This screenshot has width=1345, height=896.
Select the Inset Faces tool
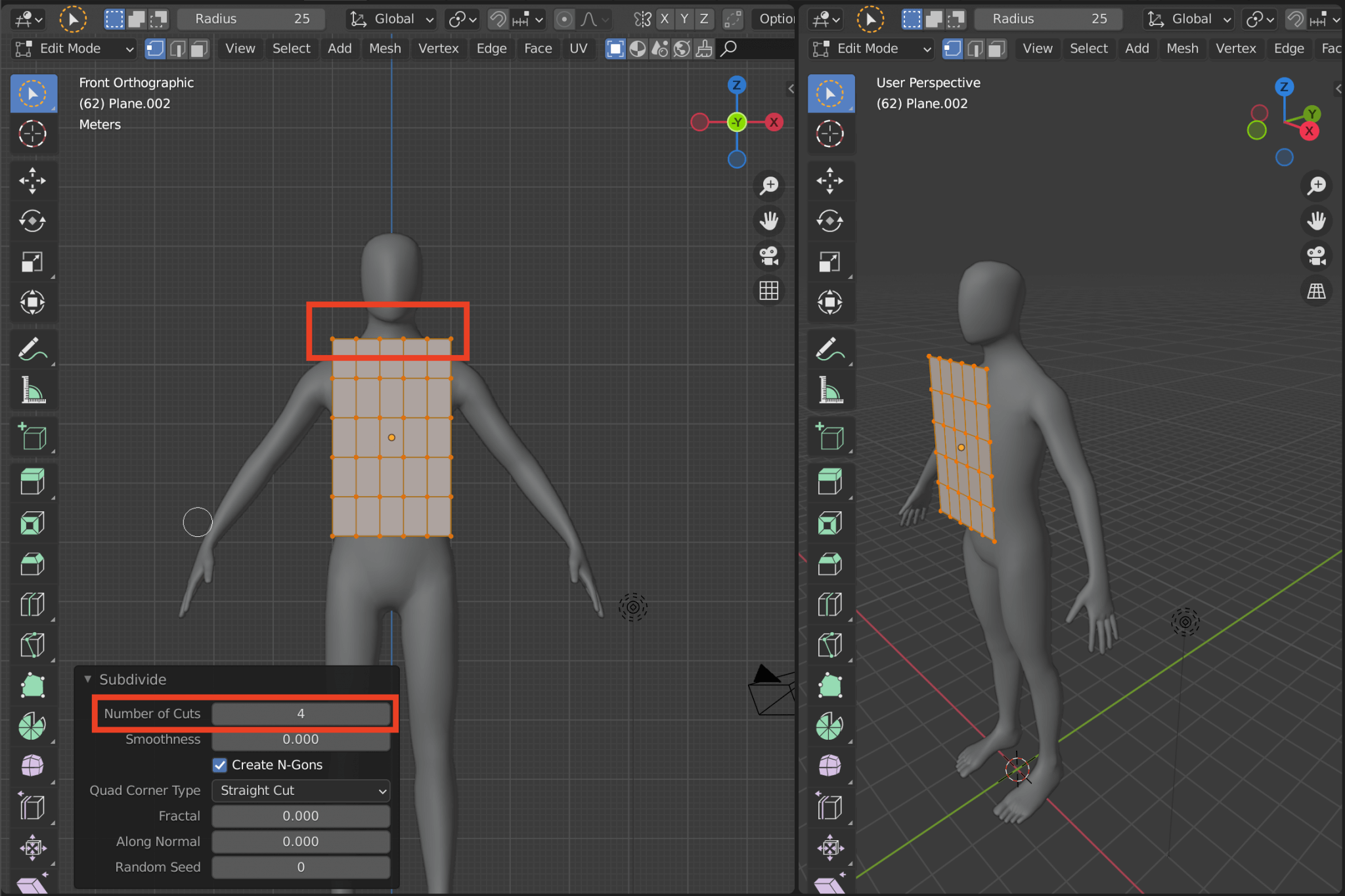point(33,523)
